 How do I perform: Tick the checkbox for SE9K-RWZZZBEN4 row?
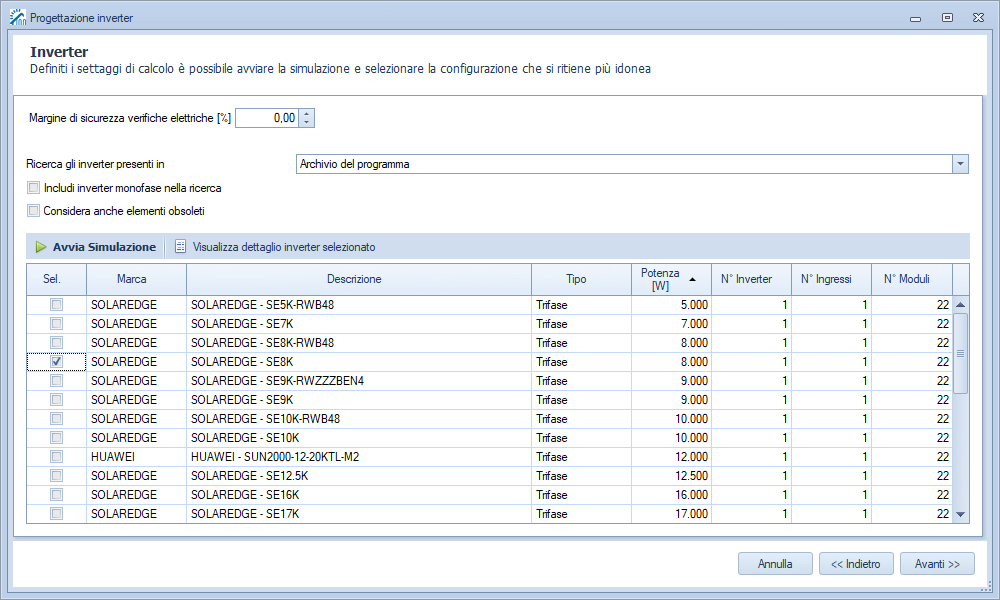(56, 381)
